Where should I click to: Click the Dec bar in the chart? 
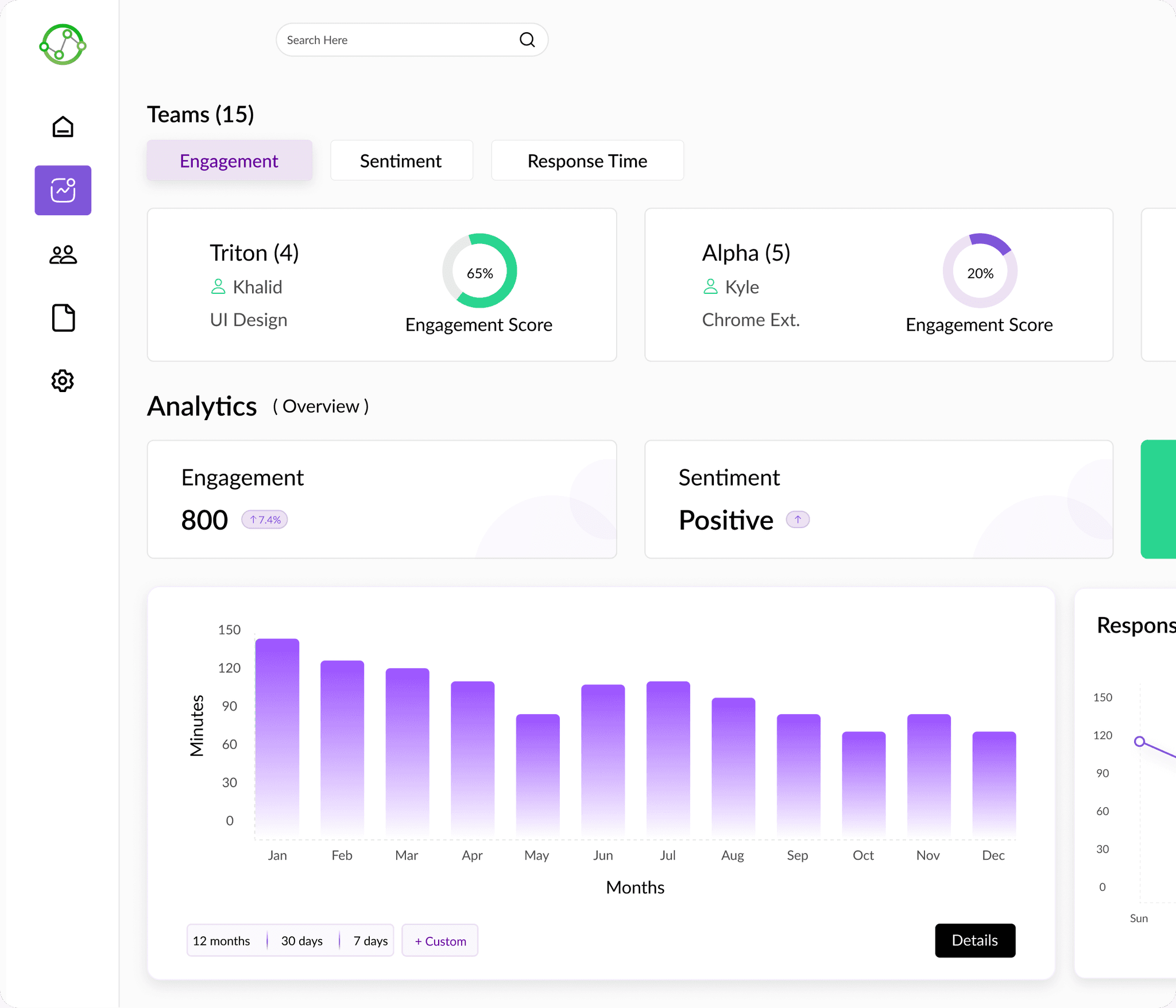[x=994, y=784]
